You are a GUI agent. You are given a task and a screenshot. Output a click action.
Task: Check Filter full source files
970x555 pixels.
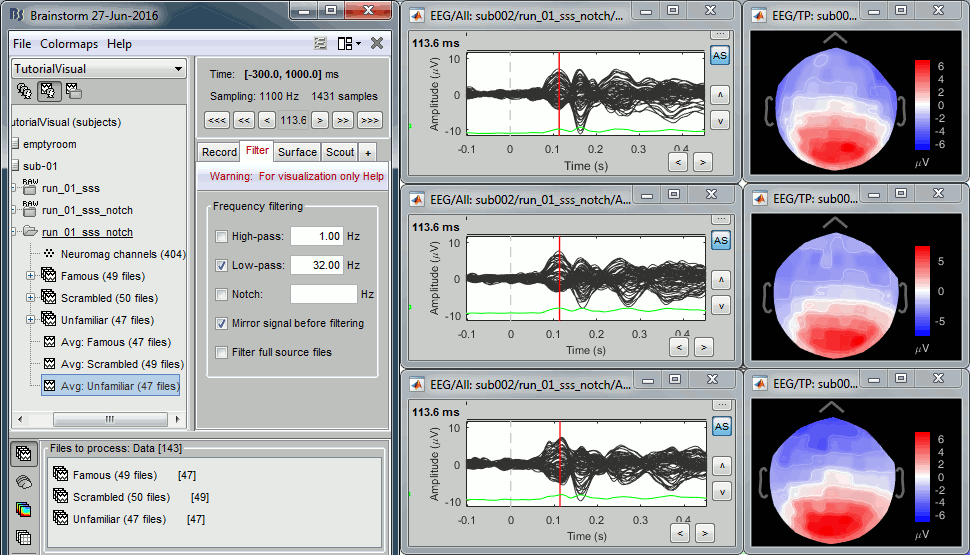pyautogui.click(x=221, y=352)
